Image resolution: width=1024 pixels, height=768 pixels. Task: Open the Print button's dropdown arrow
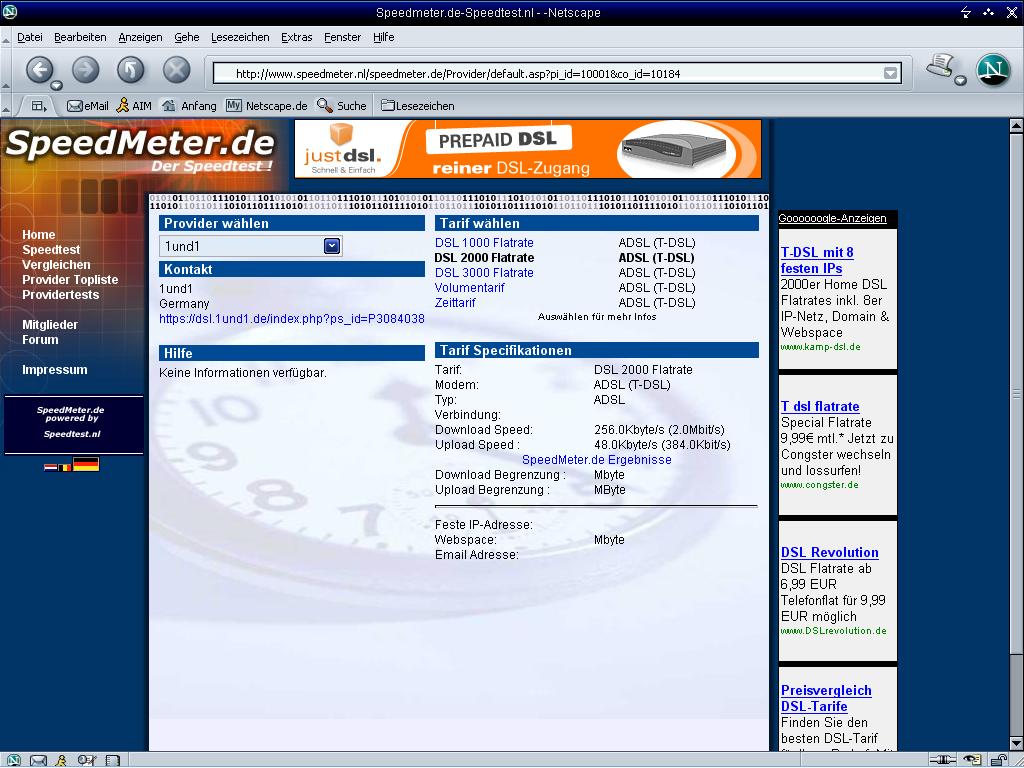[x=960, y=80]
